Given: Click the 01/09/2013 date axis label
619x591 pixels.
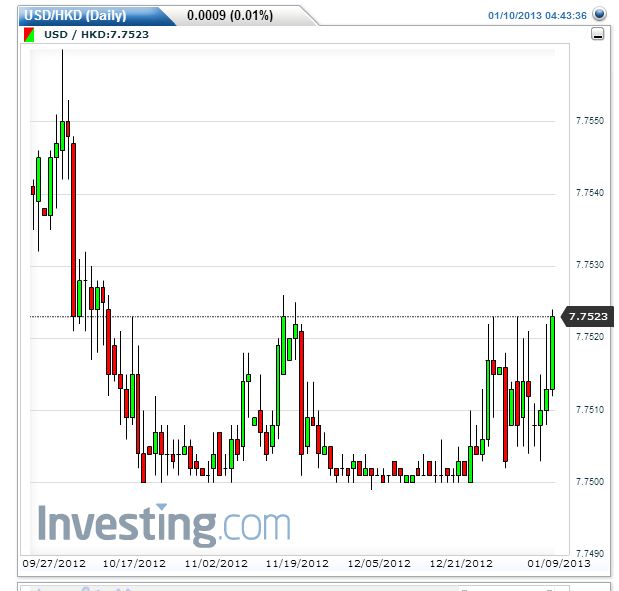Looking at the screenshot, I should (559, 563).
